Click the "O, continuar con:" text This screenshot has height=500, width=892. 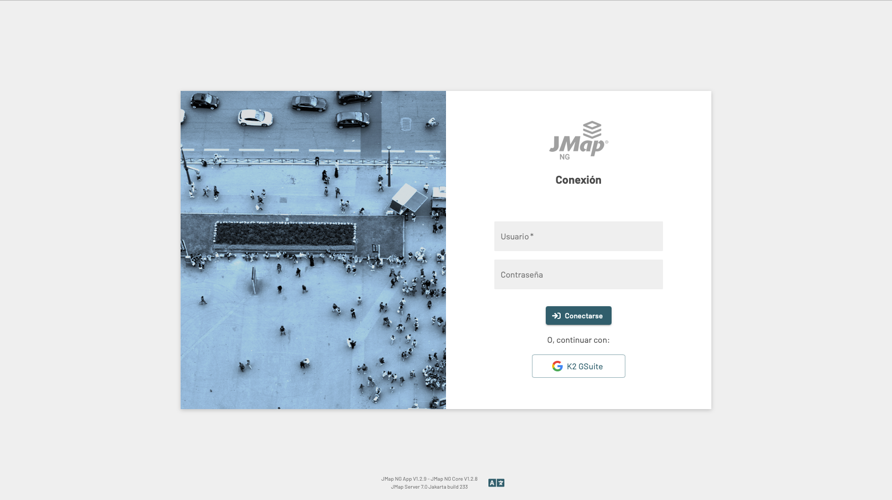tap(578, 340)
